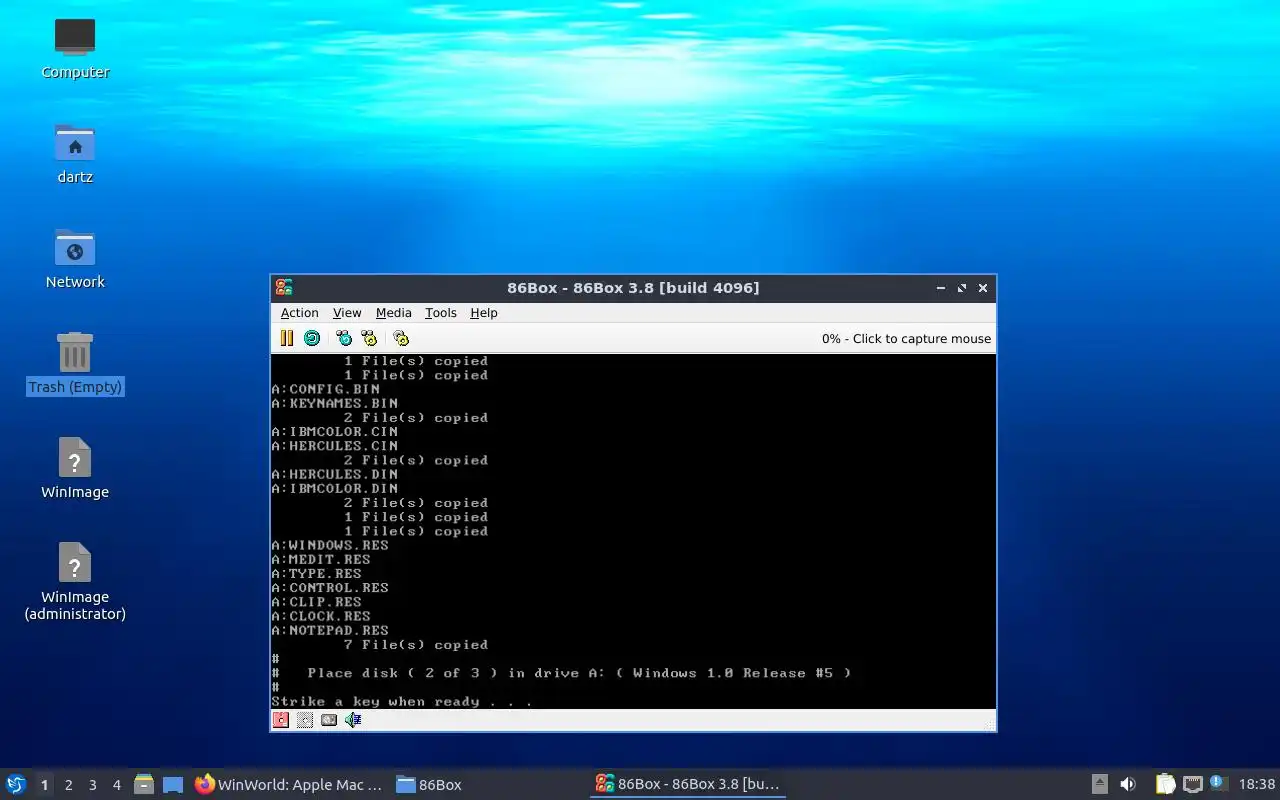
Task: Open the Help menu
Action: [x=483, y=313]
